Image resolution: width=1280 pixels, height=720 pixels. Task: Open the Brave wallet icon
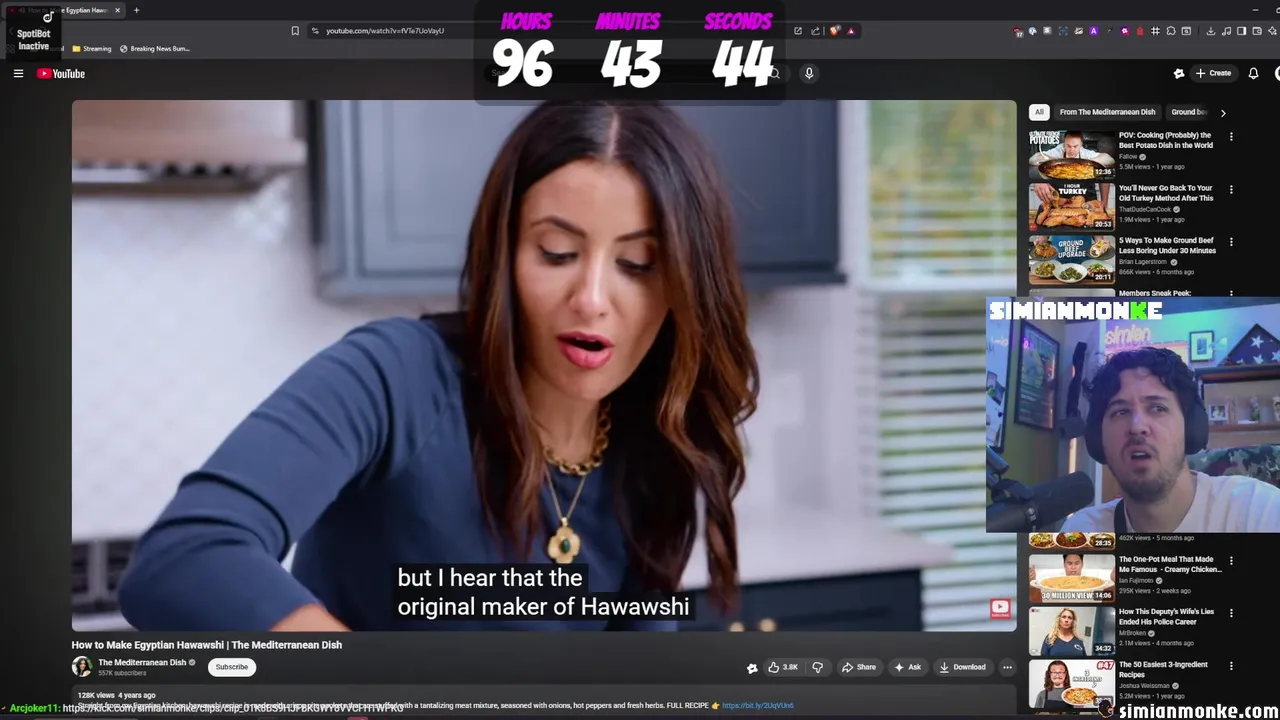pos(1256,31)
